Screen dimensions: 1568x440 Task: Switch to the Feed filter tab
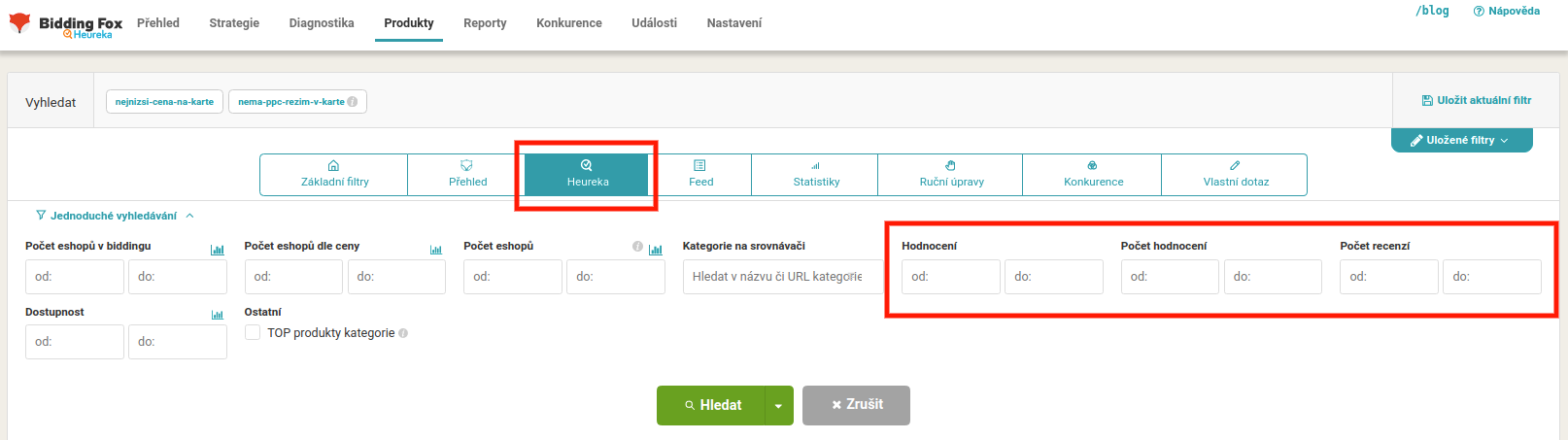[x=700, y=175]
